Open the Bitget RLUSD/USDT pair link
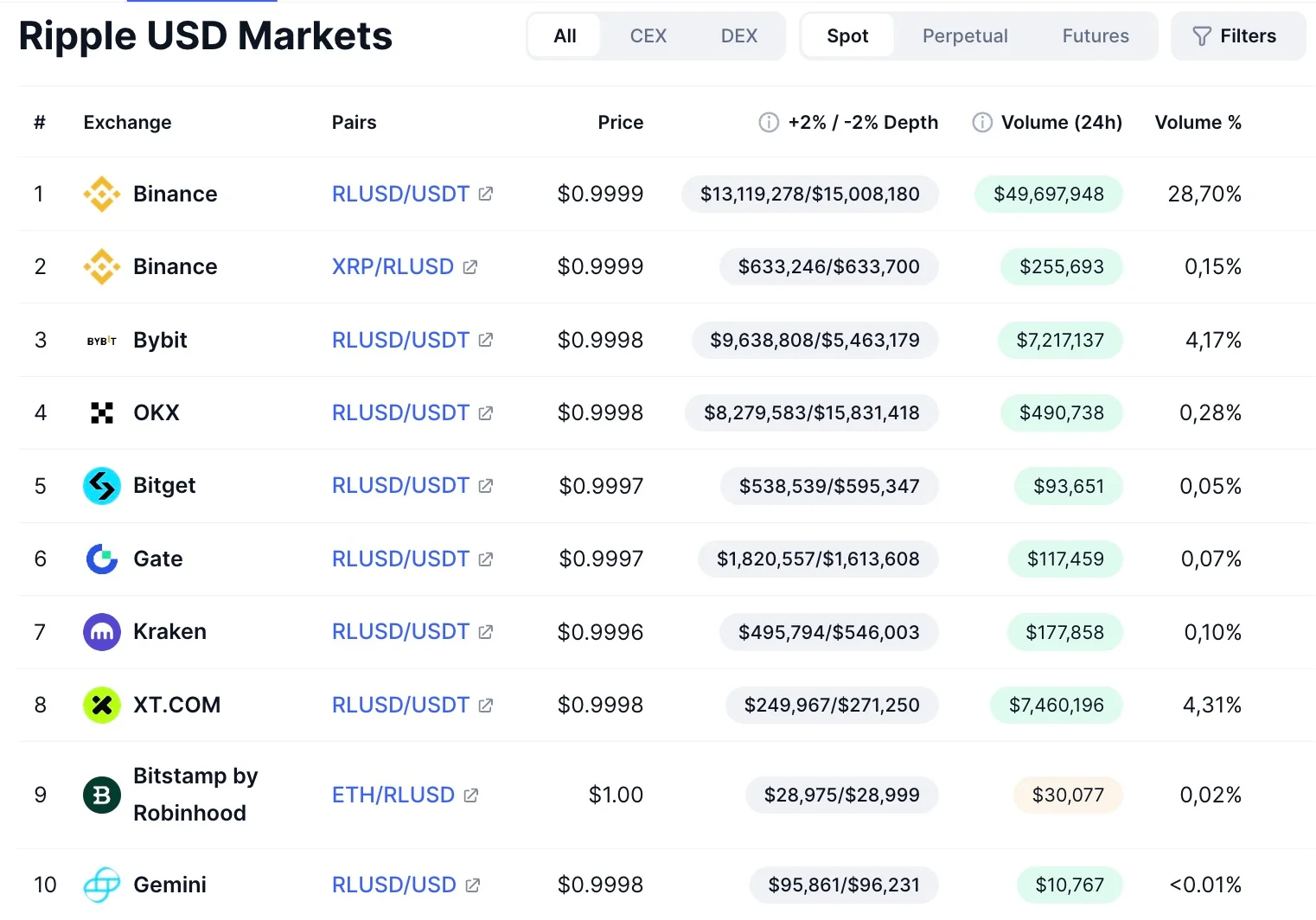The height and width of the screenshot is (920, 1316). [400, 485]
